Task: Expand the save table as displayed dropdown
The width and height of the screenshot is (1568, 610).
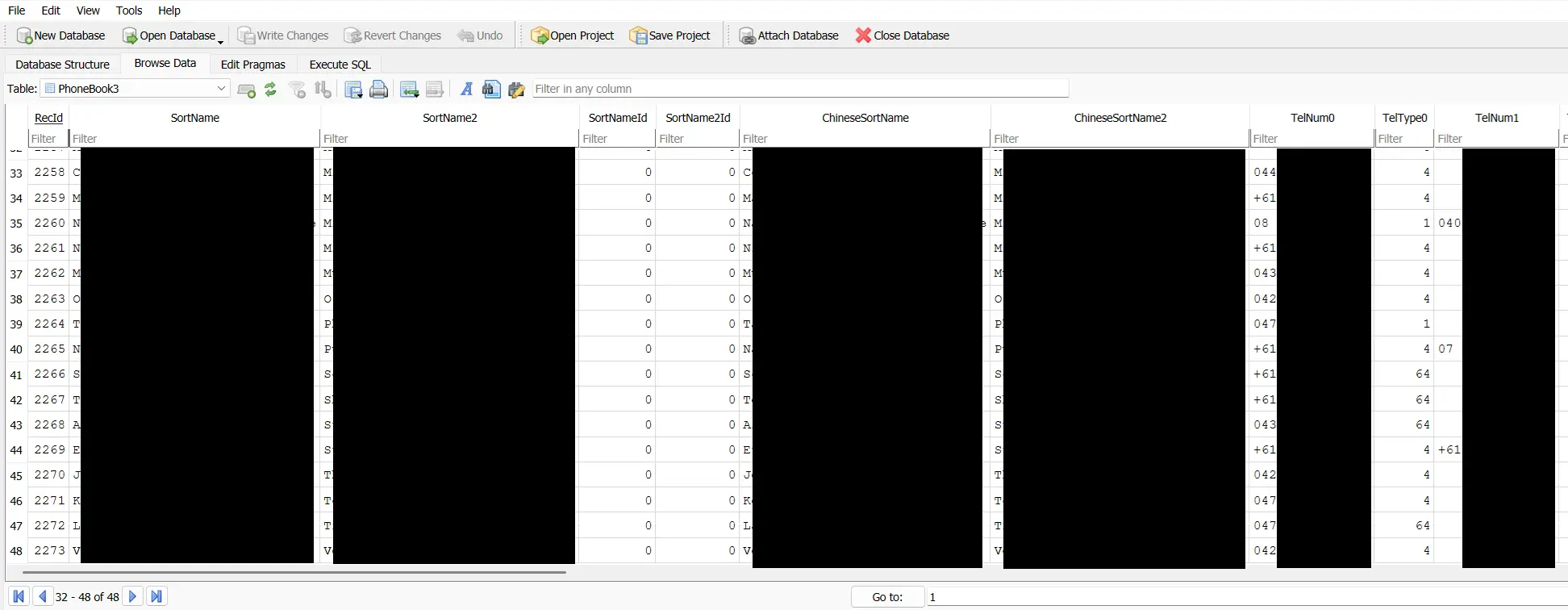Action: (x=354, y=90)
